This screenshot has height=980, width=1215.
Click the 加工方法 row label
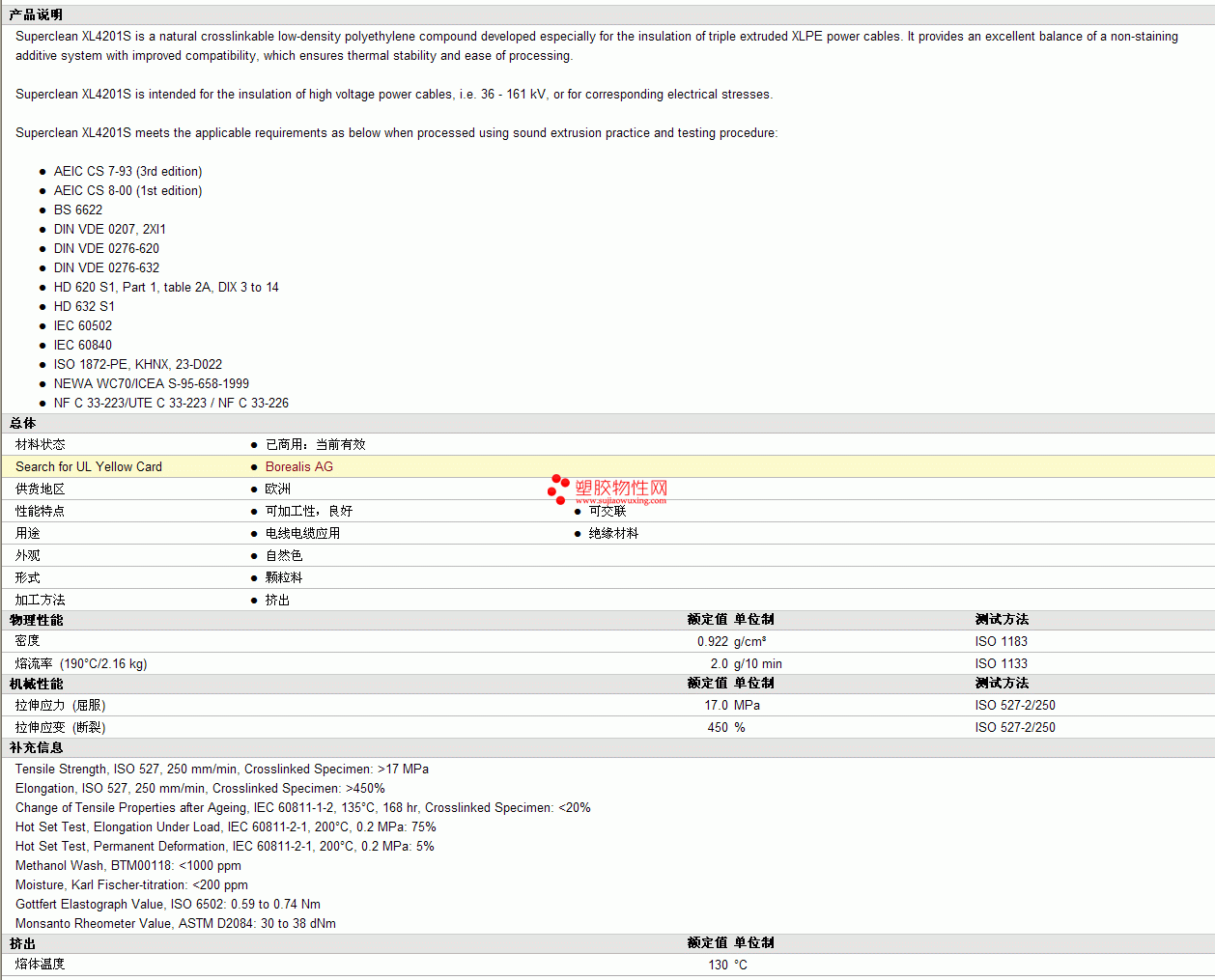(x=41, y=600)
